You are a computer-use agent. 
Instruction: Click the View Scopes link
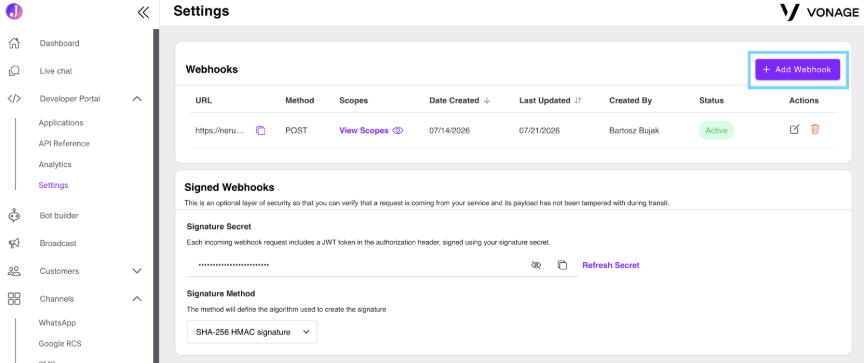364,131
